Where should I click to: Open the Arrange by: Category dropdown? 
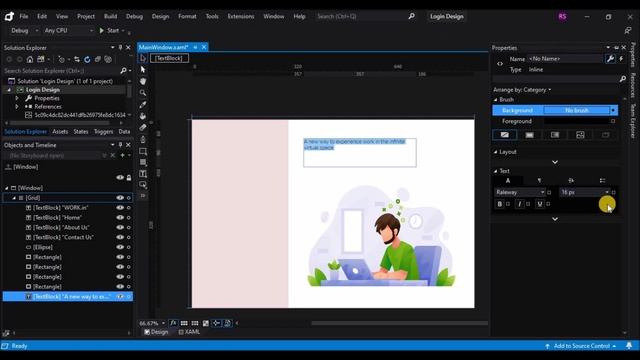point(522,90)
